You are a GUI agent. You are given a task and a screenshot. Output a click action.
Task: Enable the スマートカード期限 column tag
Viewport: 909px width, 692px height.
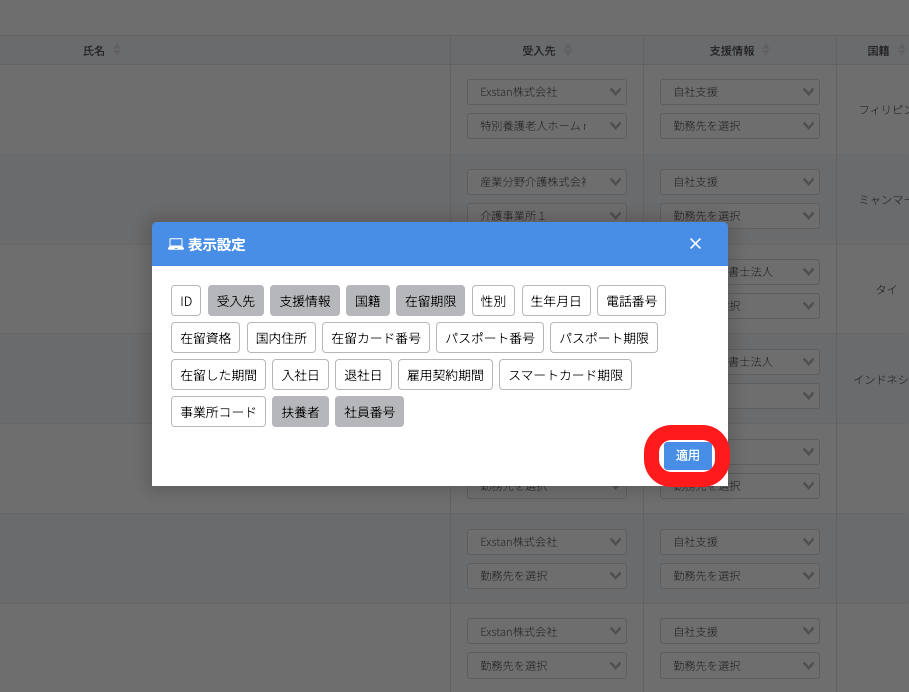(x=565, y=375)
